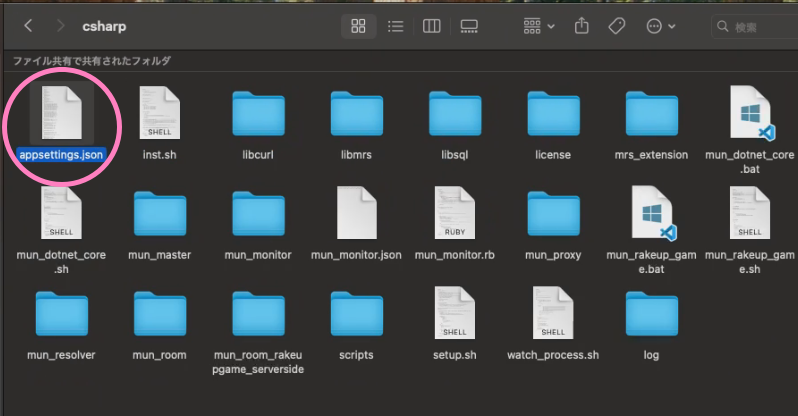Open the more actions ellipsis menu
798x416 pixels.
[x=660, y=26]
